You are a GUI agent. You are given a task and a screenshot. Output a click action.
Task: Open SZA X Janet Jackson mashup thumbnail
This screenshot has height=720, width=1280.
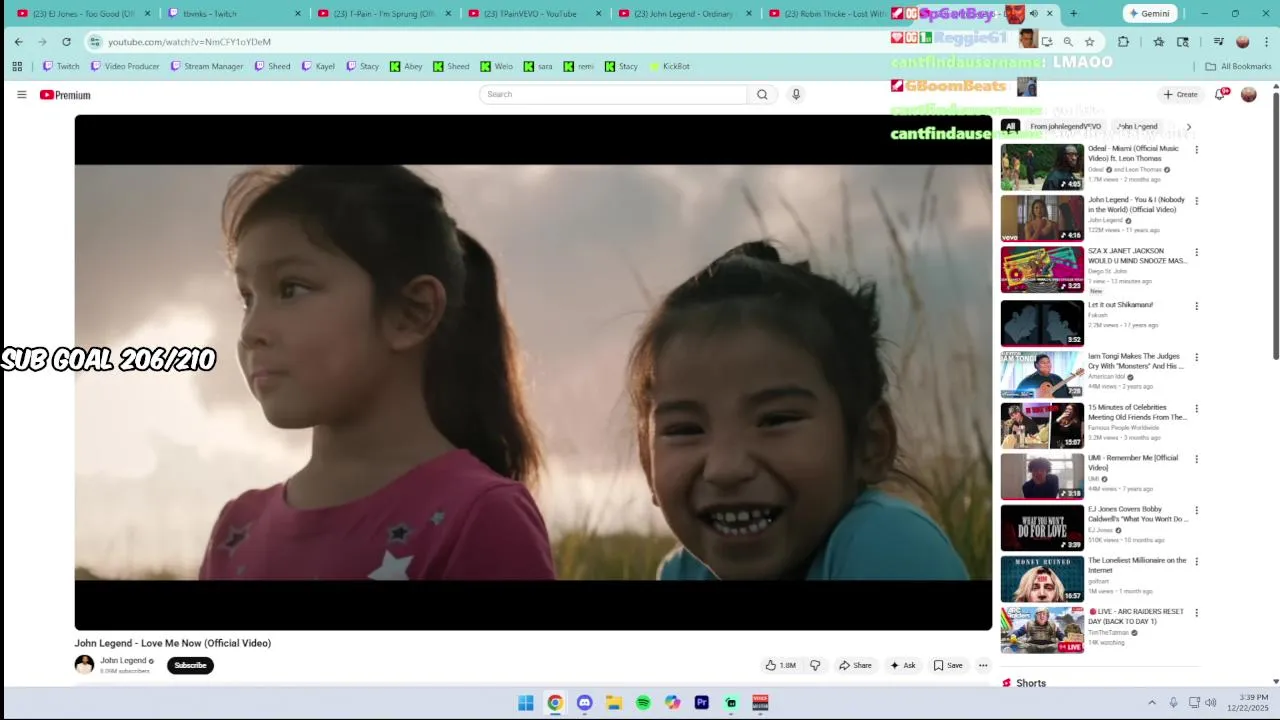[1042, 270]
